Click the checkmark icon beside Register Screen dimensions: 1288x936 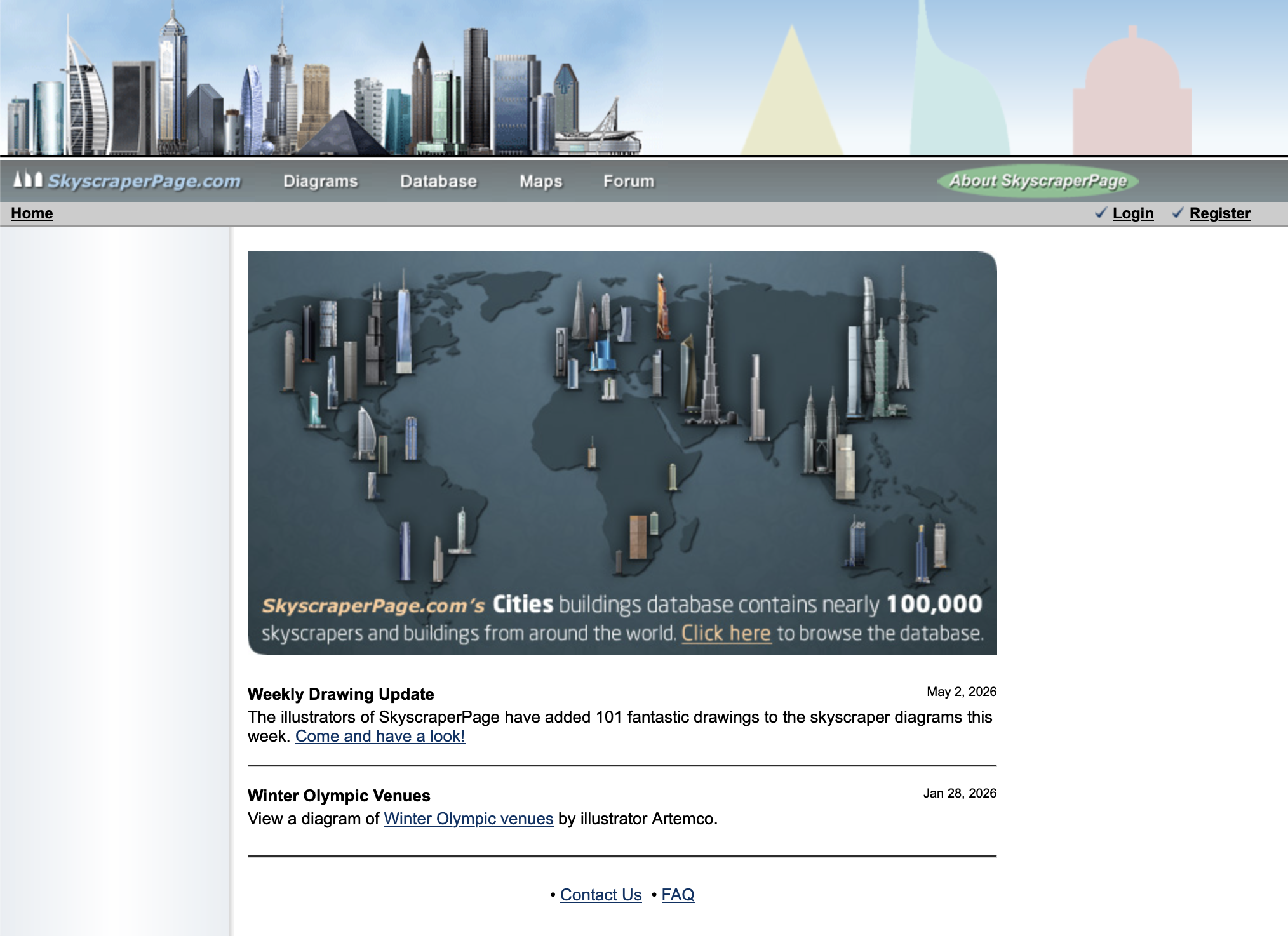coord(1178,213)
